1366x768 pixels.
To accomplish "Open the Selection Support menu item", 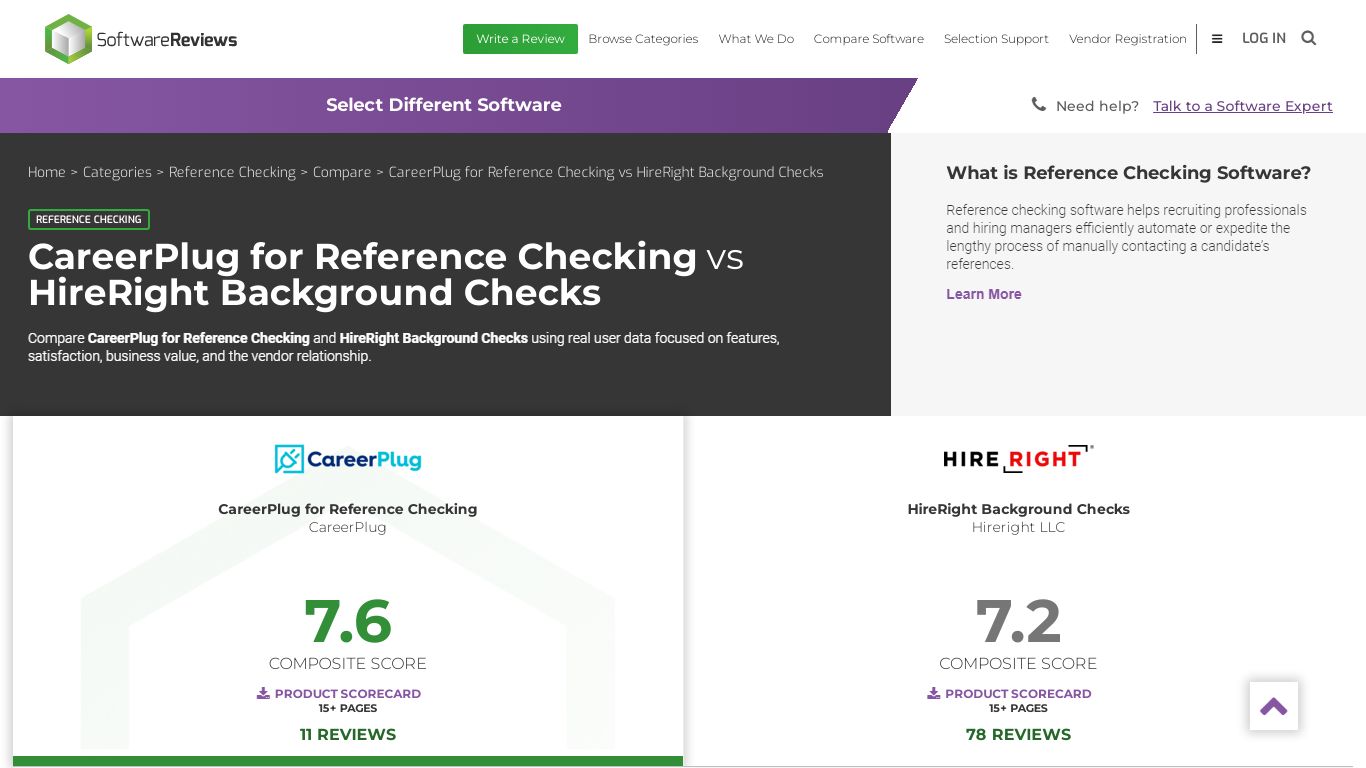I will [x=996, y=39].
